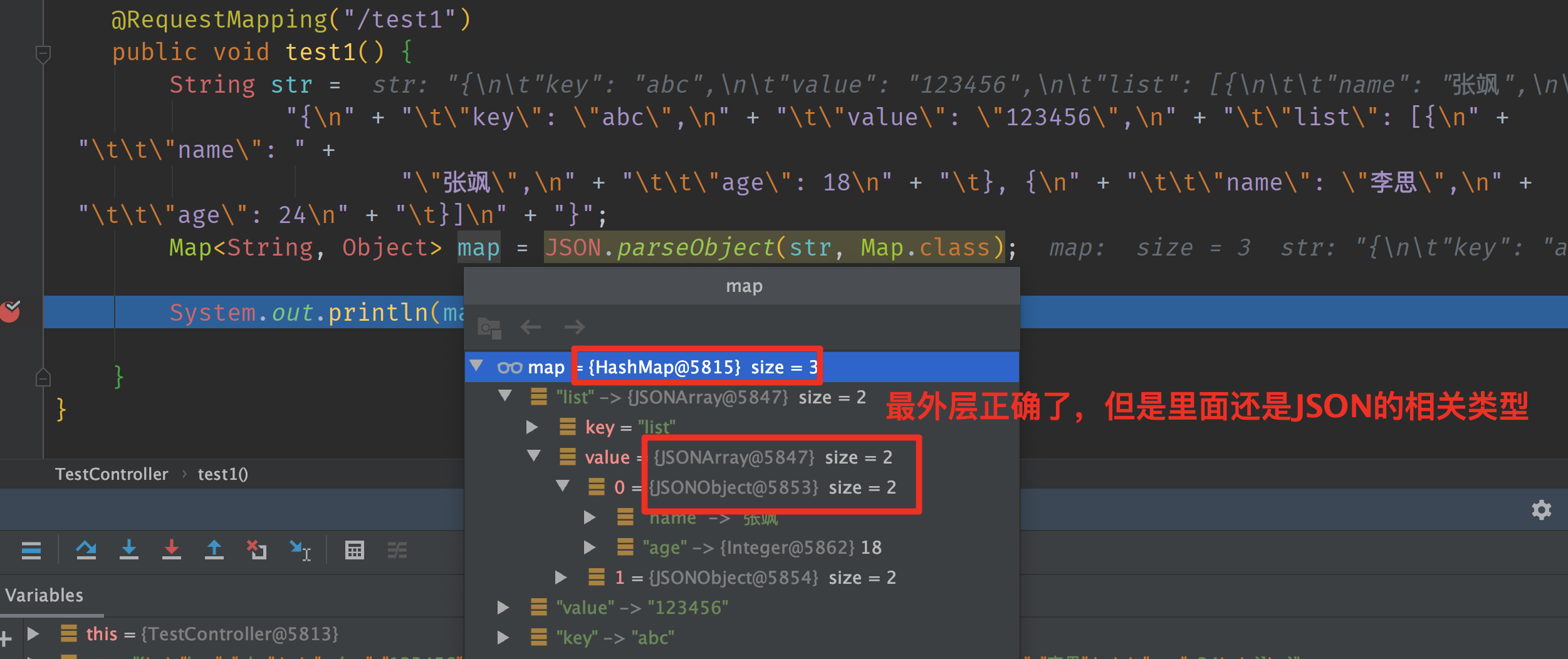Image resolution: width=1568 pixels, height=659 pixels.
Task: Click TestController in the breadcrumb bar
Action: click(112, 474)
